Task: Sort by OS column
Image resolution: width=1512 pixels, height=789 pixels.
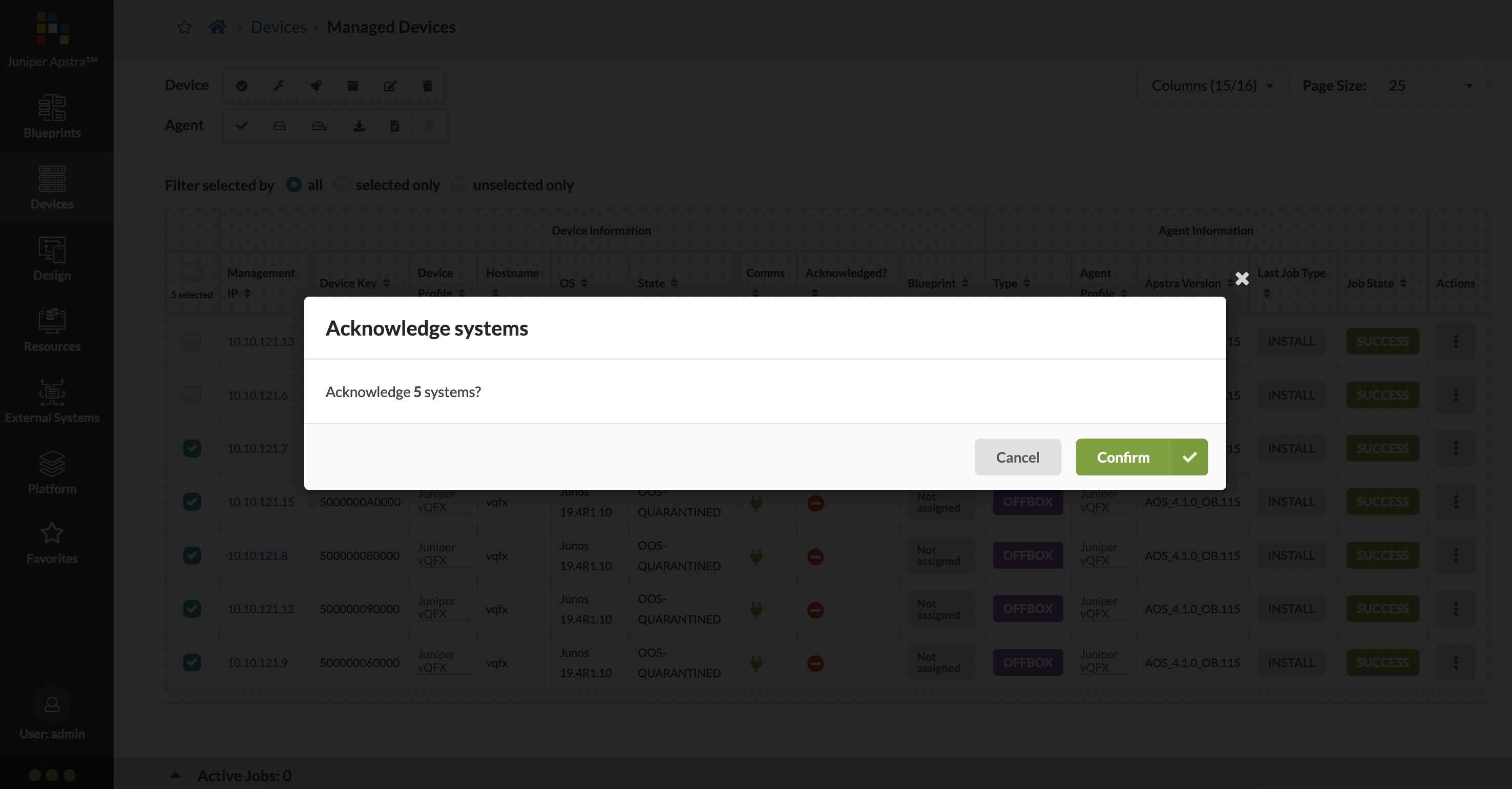Action: pos(584,283)
